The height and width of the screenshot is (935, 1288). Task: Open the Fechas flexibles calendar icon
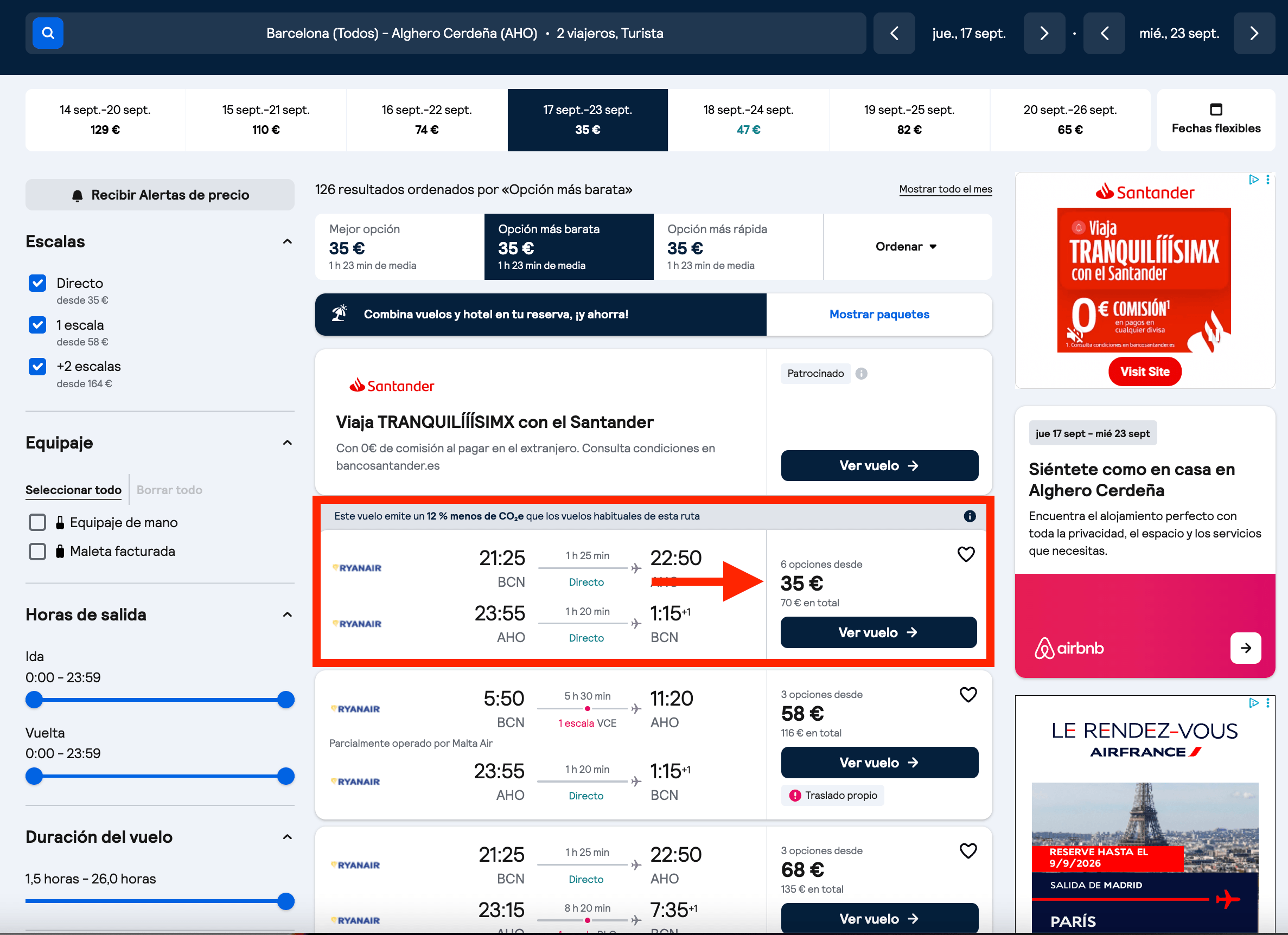click(x=1216, y=109)
